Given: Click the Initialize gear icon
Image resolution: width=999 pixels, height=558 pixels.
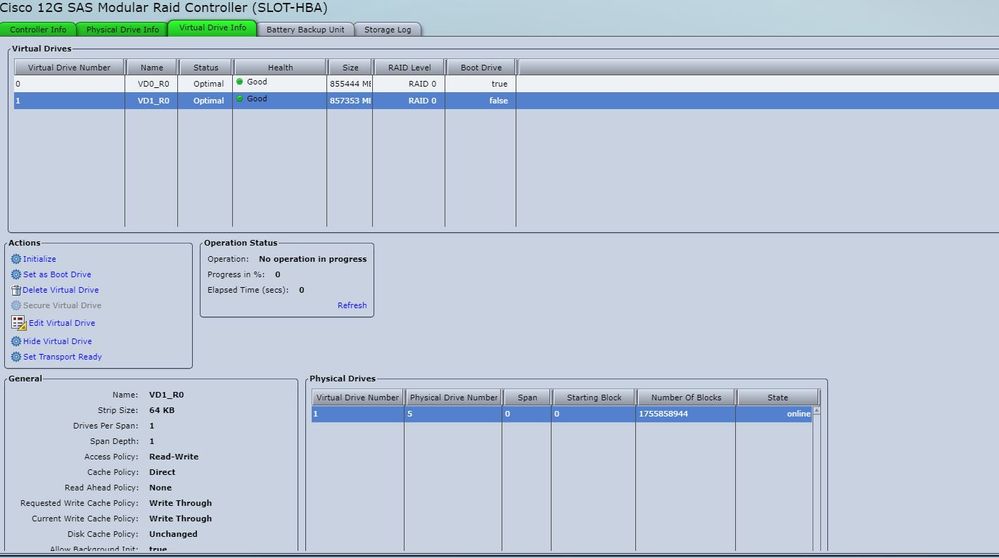Looking at the screenshot, I should click(x=16, y=259).
